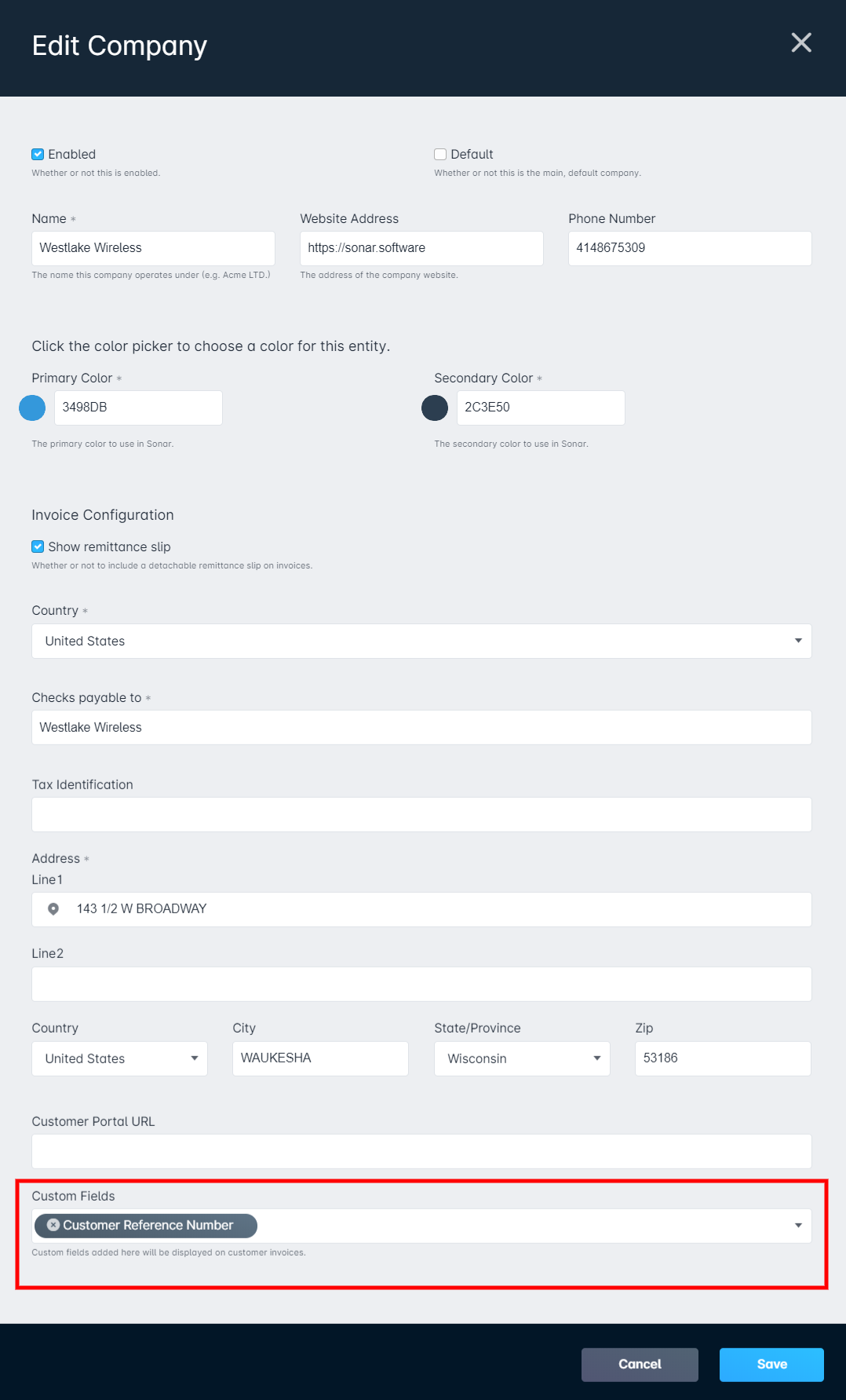Open the State/Province Wisconsin dropdown
The width and height of the screenshot is (846, 1400).
coord(522,1058)
